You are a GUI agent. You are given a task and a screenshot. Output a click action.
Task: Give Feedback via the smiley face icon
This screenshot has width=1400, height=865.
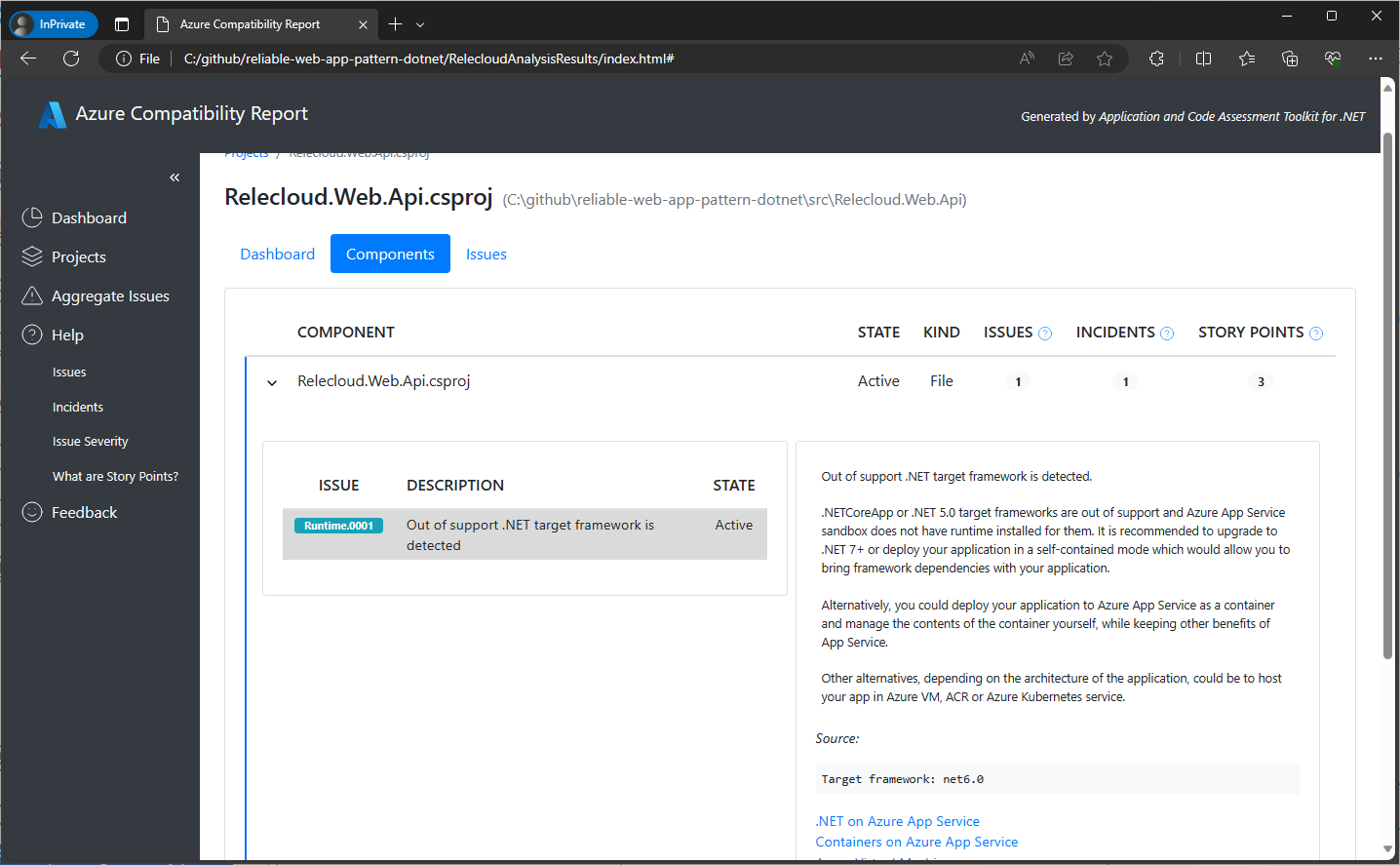pyautogui.click(x=30, y=511)
